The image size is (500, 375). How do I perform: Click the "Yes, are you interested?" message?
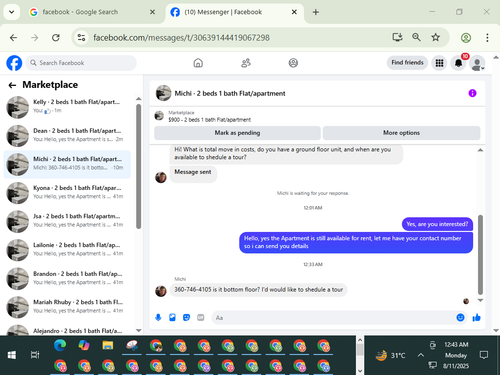click(437, 224)
